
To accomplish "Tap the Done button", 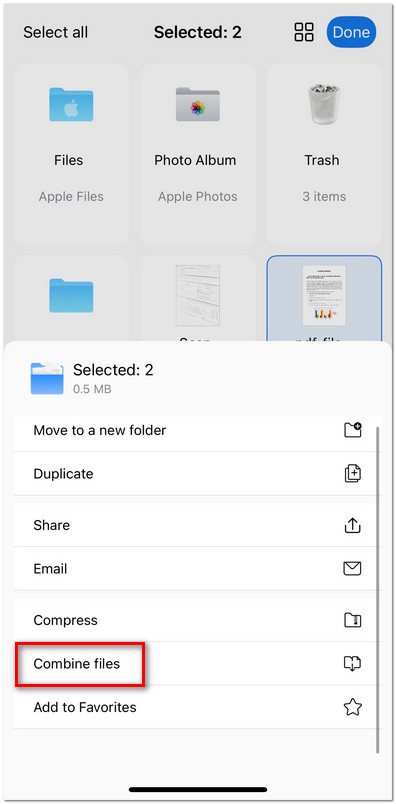I will pos(351,32).
